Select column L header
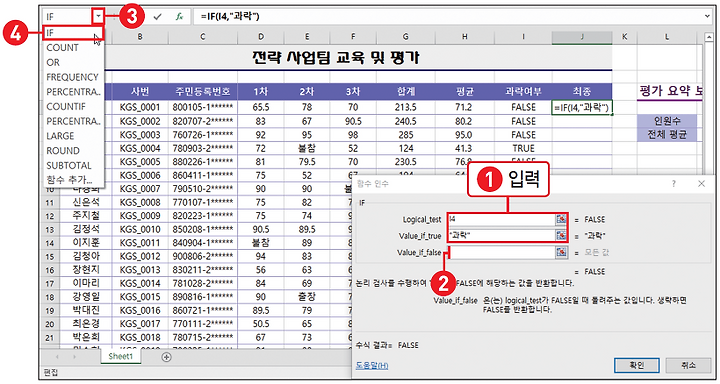 pos(666,37)
